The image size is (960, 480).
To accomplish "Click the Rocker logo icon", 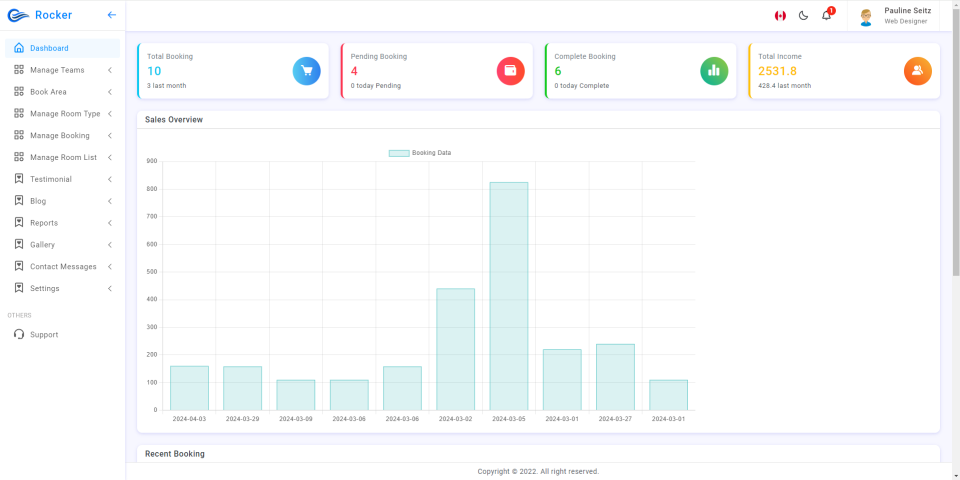I will 18,16.
